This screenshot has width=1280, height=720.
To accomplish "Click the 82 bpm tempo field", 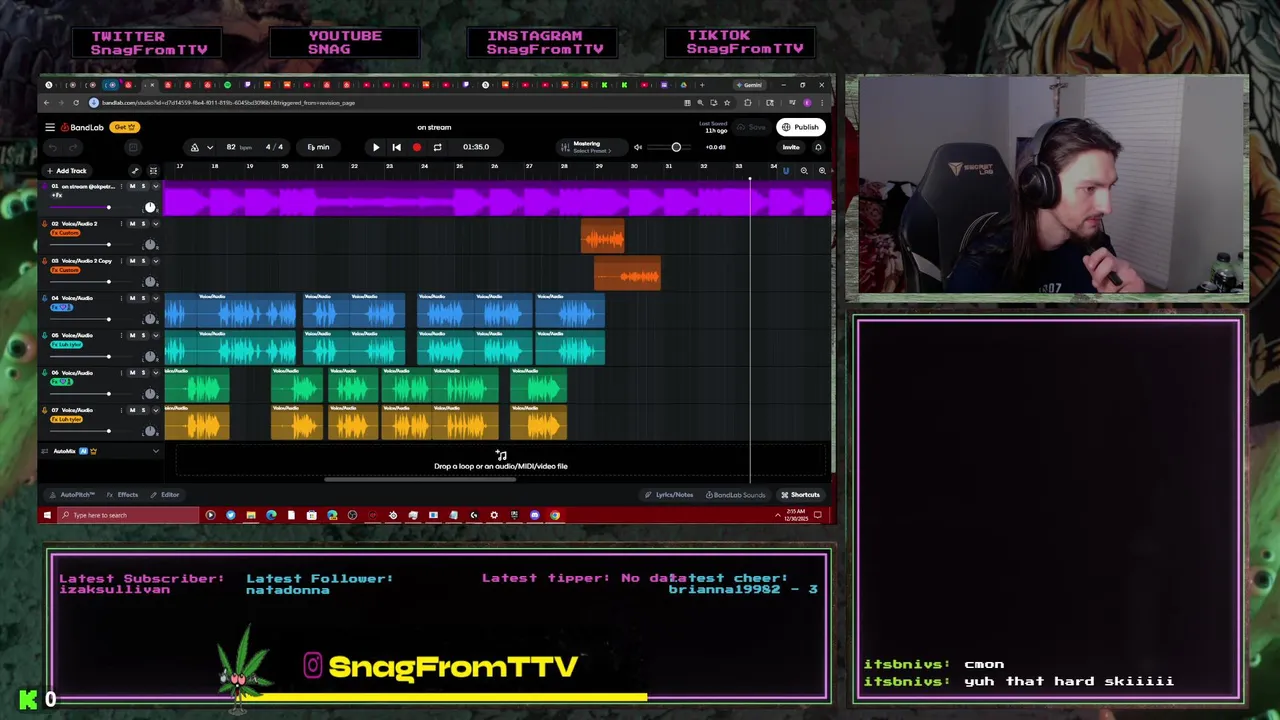I will point(238,147).
